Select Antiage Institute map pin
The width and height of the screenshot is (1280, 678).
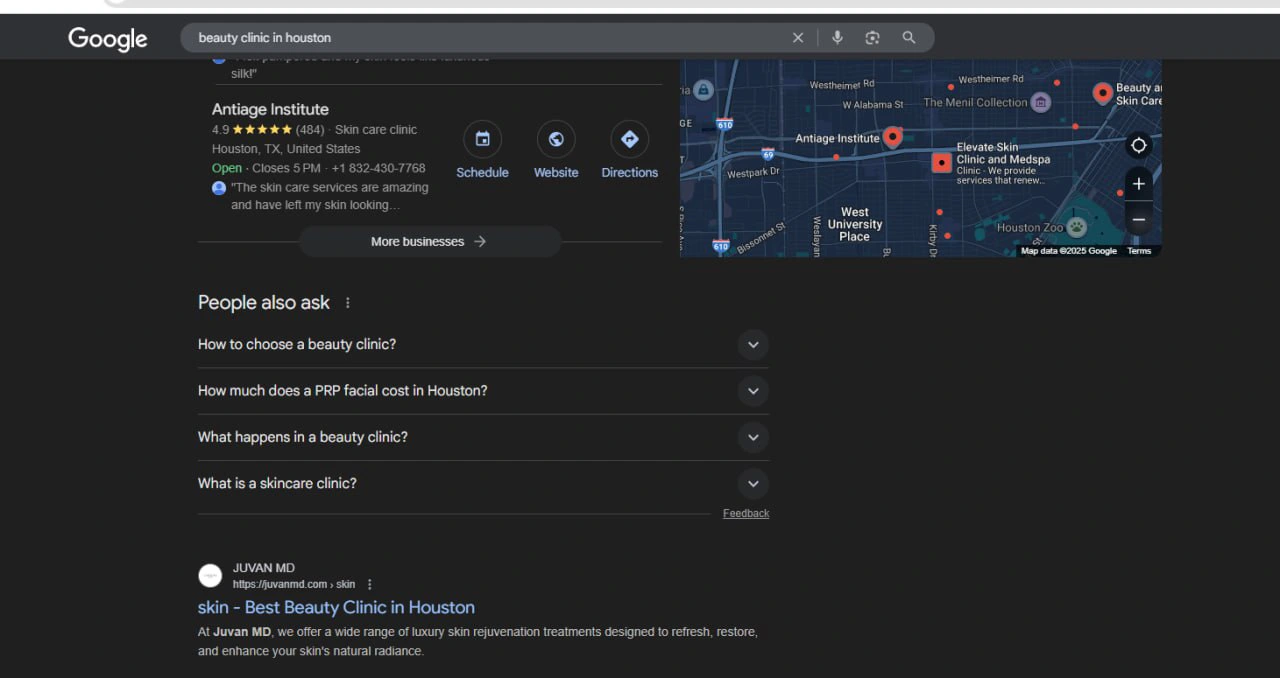[x=893, y=137]
